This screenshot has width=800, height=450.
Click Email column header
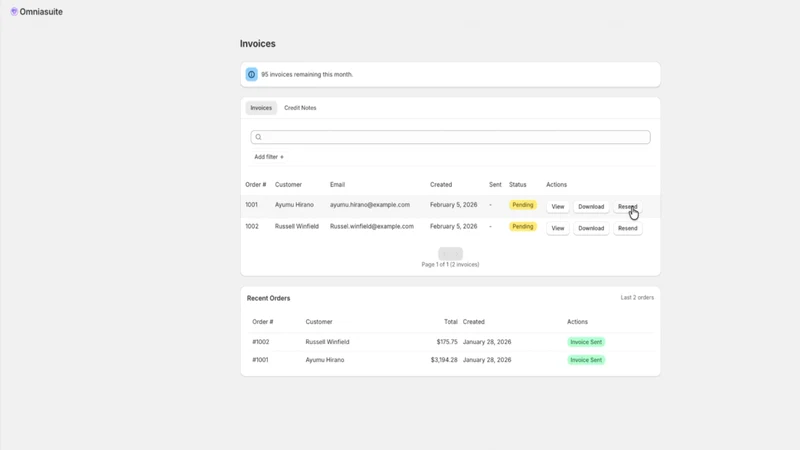tap(337, 185)
